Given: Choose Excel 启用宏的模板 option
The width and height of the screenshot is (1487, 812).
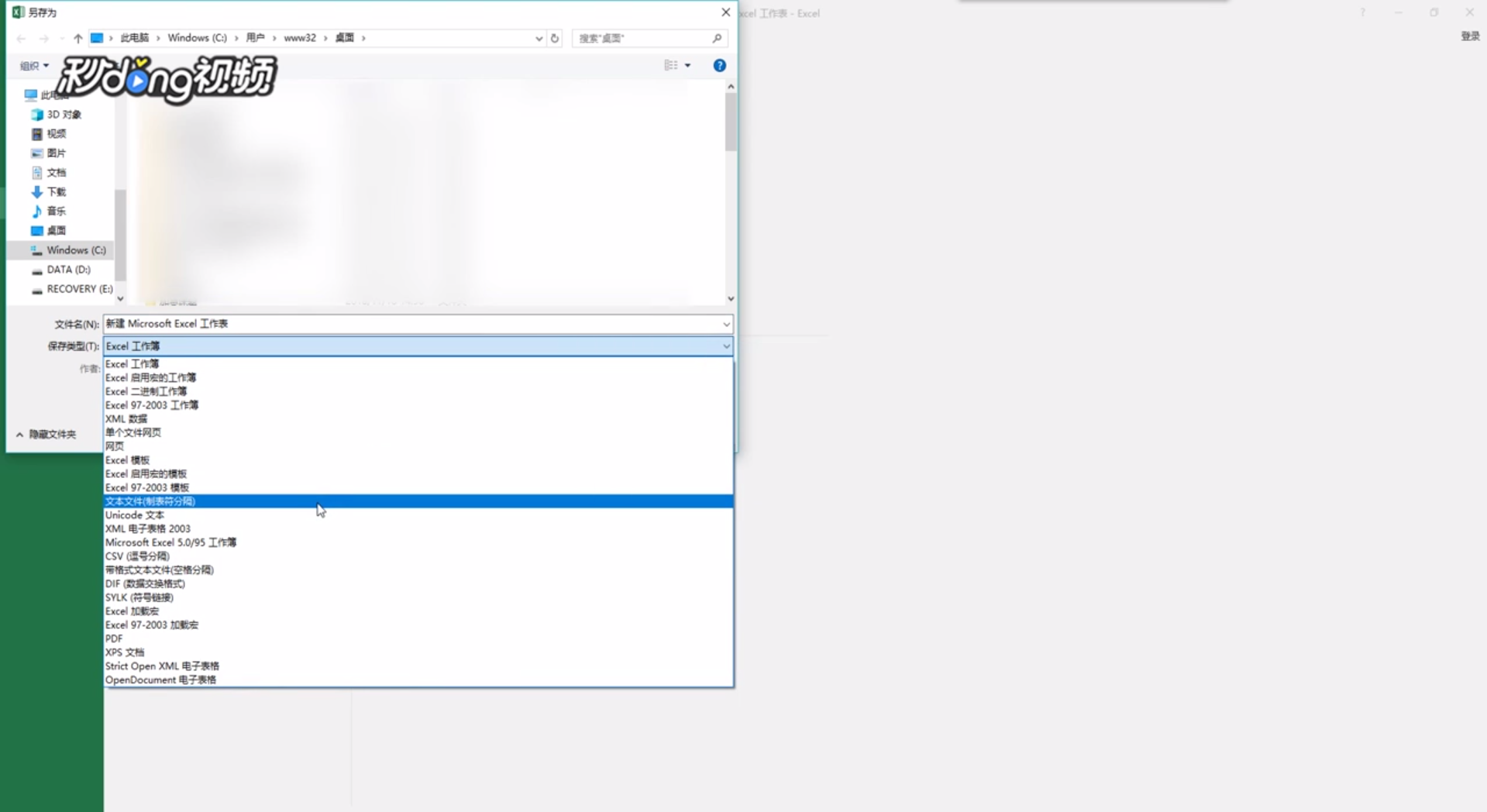Looking at the screenshot, I should [x=418, y=474].
